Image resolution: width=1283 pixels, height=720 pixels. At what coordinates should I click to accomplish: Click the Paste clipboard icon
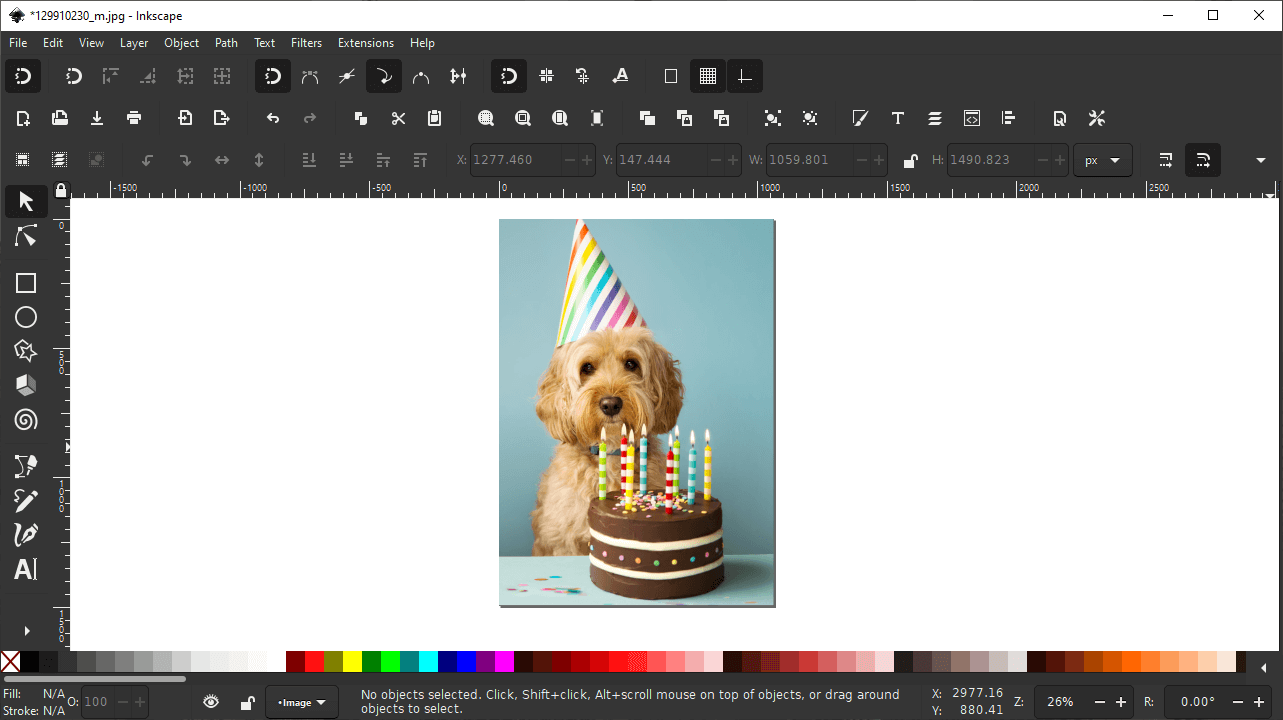pyautogui.click(x=434, y=118)
